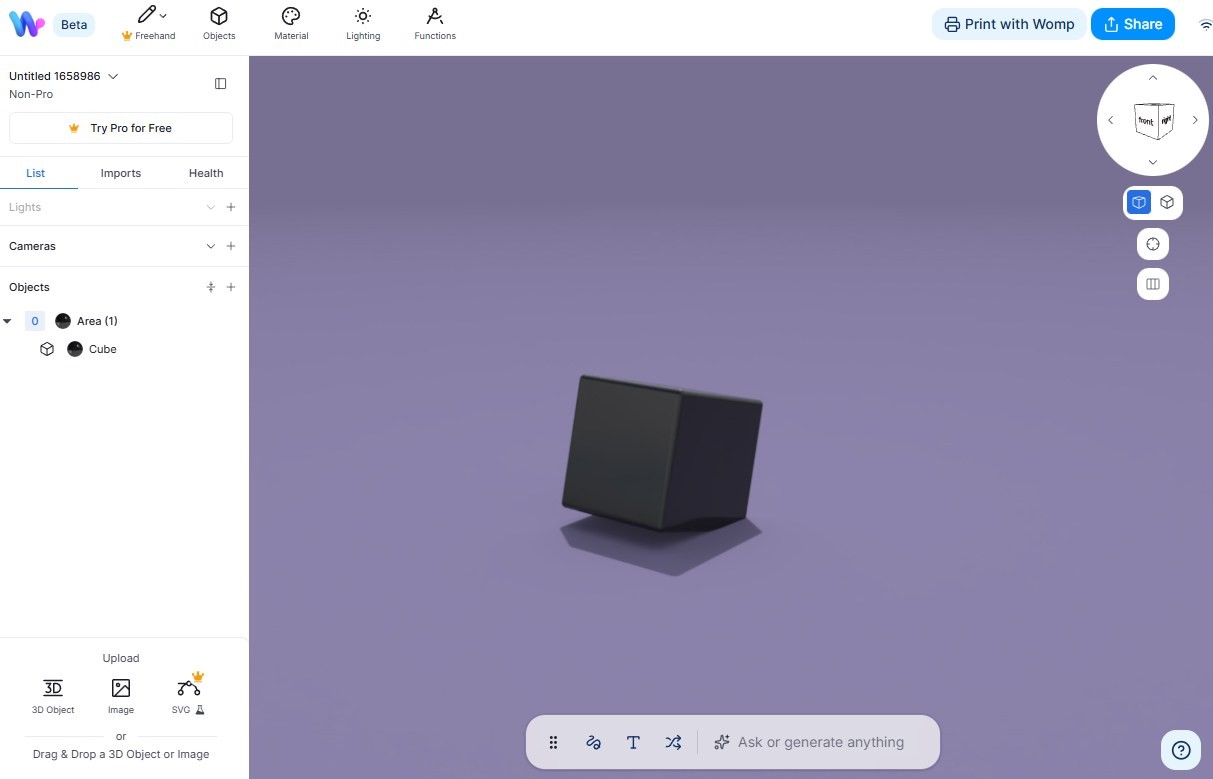Open the help question mark button
Viewport: 1213px width, 779px height.
coord(1180,750)
